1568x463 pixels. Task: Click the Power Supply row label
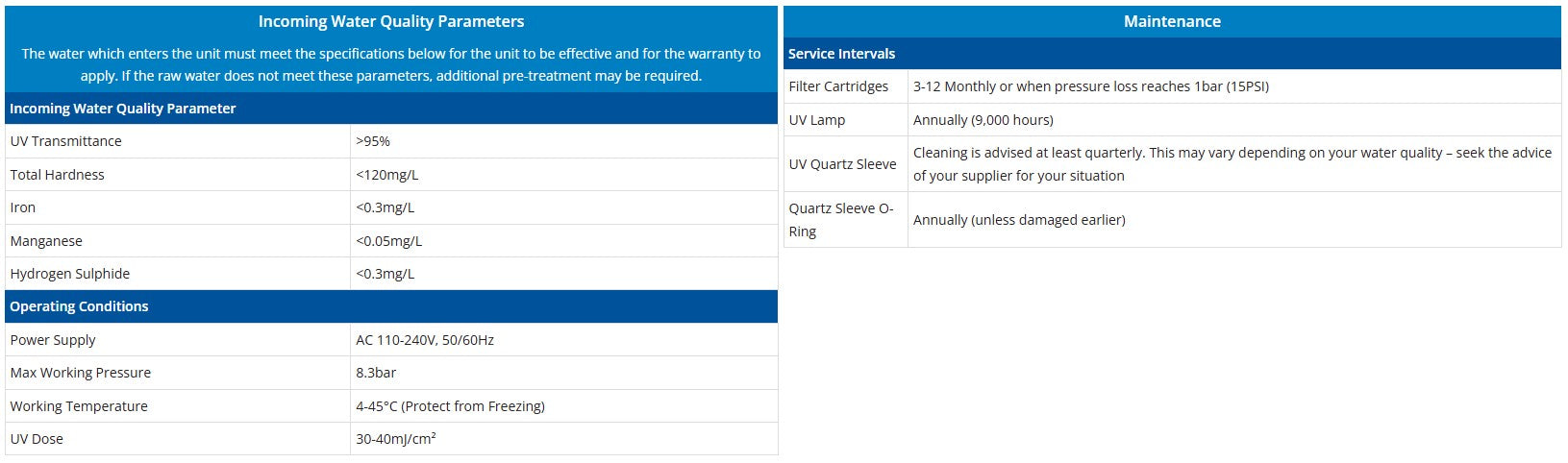click(x=53, y=340)
